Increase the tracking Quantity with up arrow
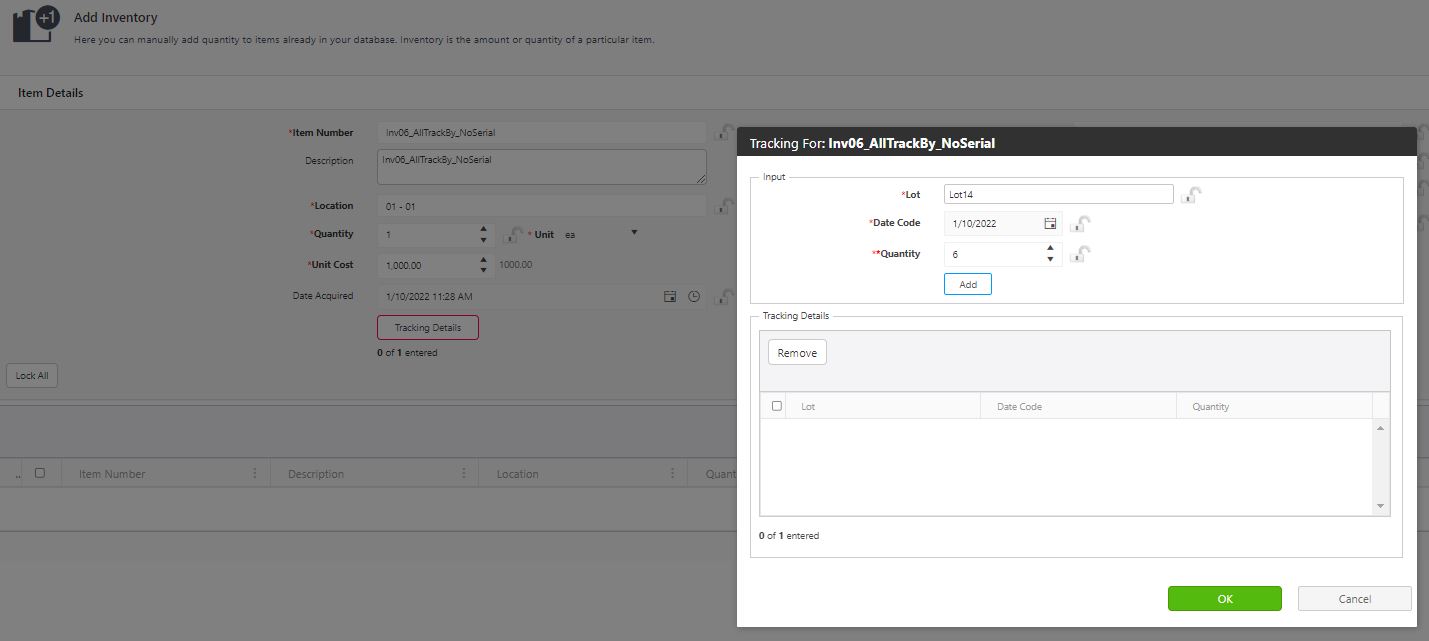Image resolution: width=1429 pixels, height=641 pixels. click(1050, 249)
